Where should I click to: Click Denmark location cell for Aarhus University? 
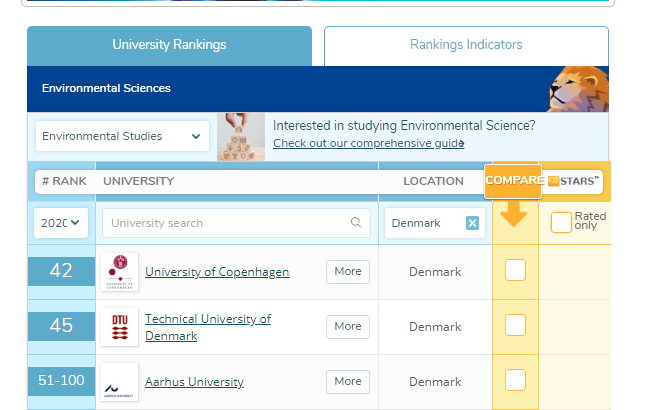point(435,382)
